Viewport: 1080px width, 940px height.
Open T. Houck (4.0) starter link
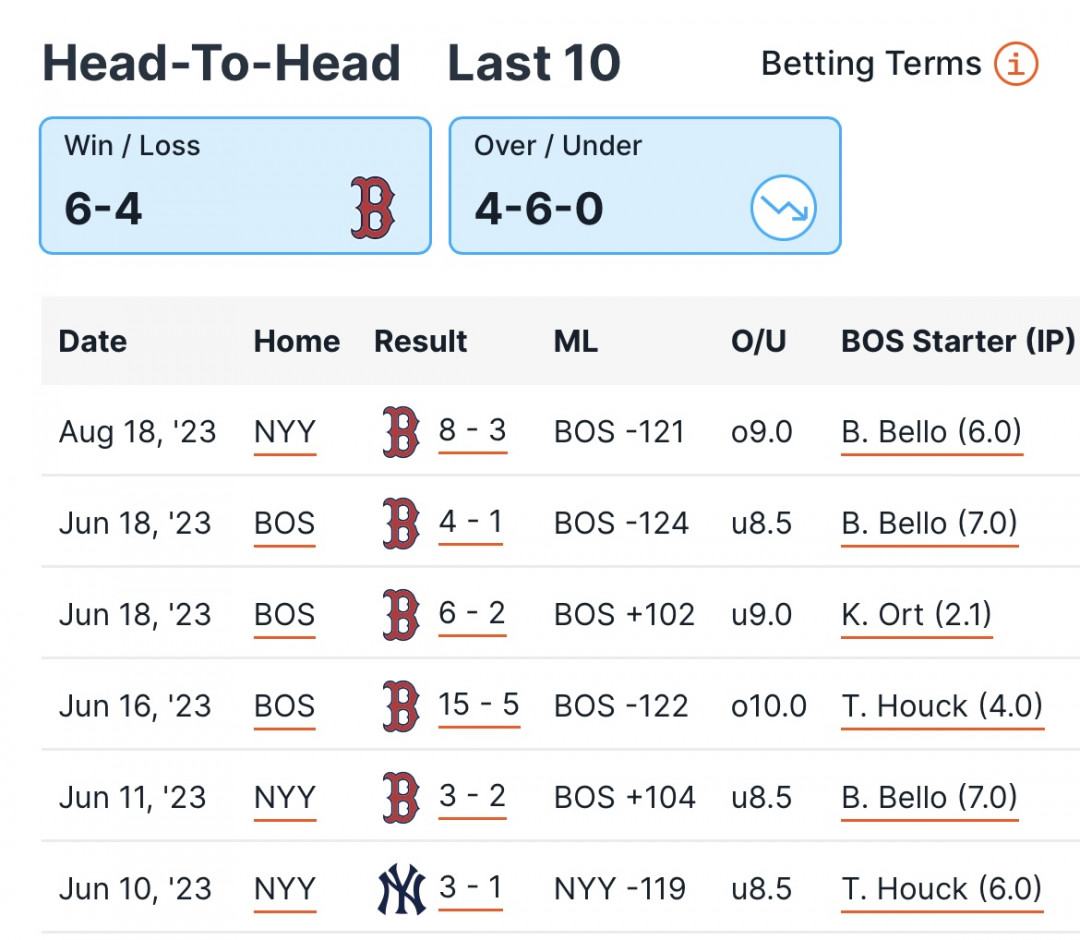[x=942, y=707]
